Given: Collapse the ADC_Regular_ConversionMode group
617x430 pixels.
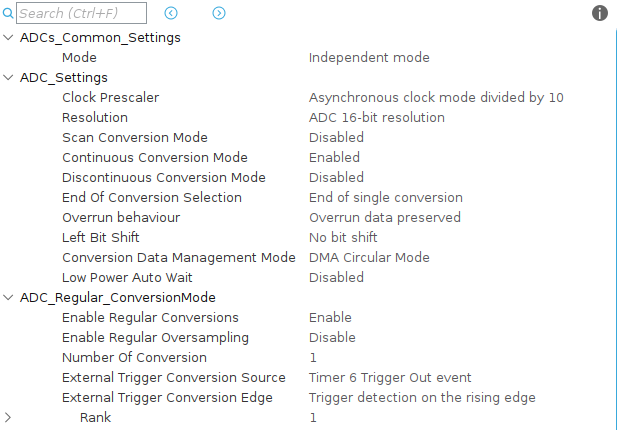Looking at the screenshot, I should pyautogui.click(x=9, y=298).
